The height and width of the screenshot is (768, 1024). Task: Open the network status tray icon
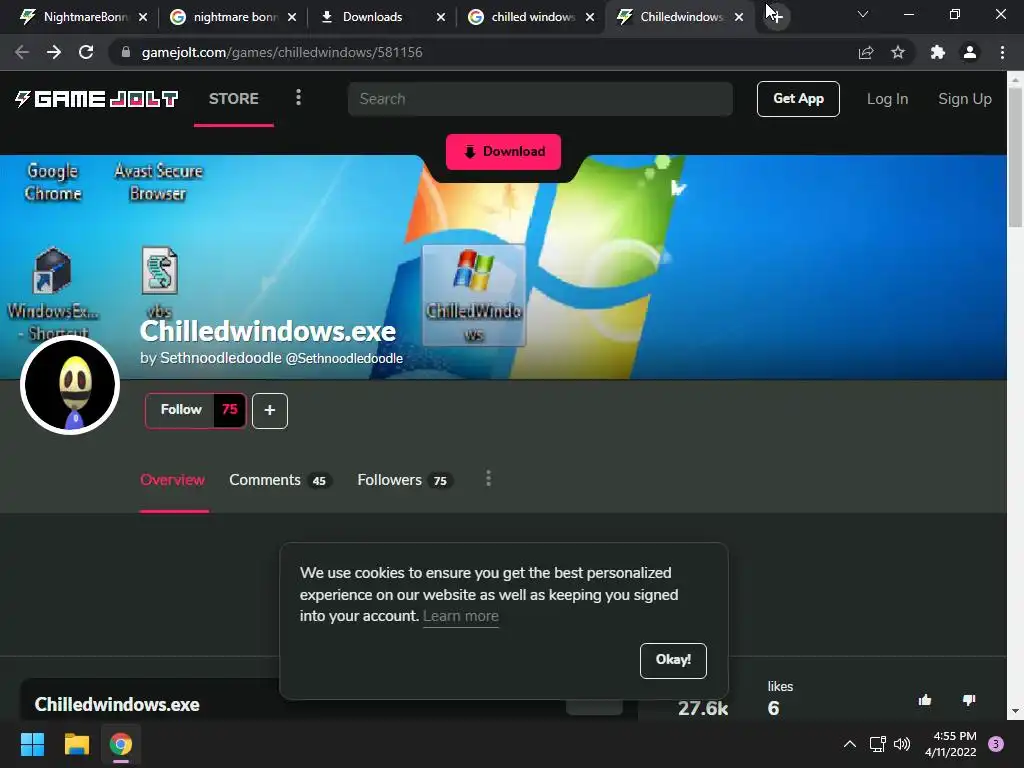[x=878, y=744]
